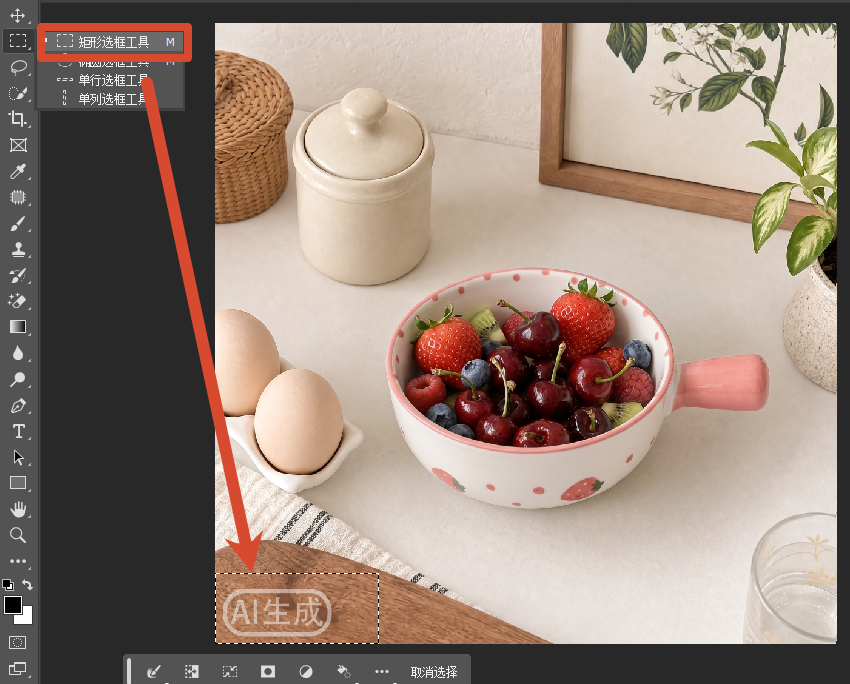The height and width of the screenshot is (684, 850).
Task: Reset default foreground and background colors
Action: [8, 584]
